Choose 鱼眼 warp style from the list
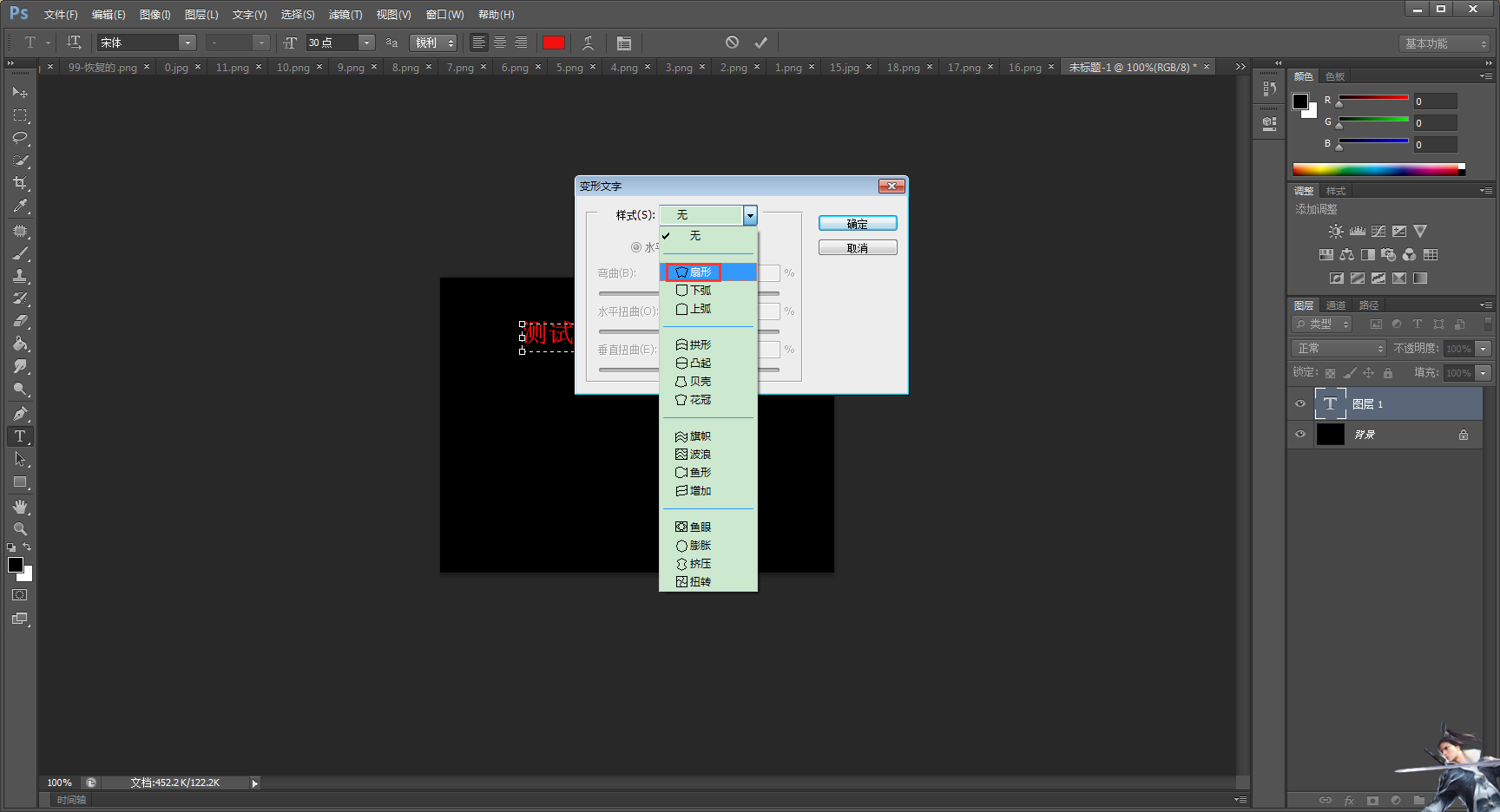 [700, 527]
